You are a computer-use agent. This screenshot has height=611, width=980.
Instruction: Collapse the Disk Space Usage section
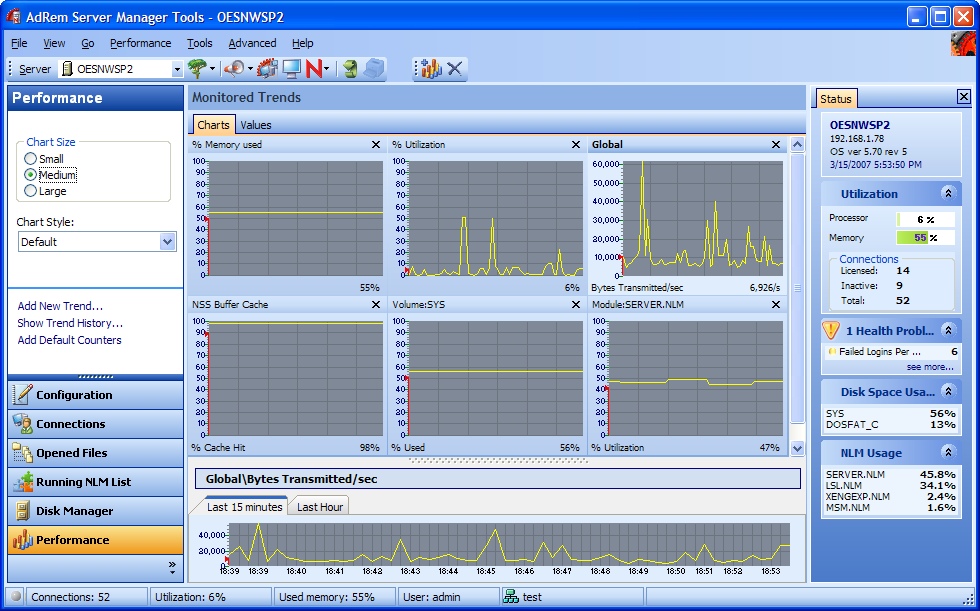tap(948, 391)
